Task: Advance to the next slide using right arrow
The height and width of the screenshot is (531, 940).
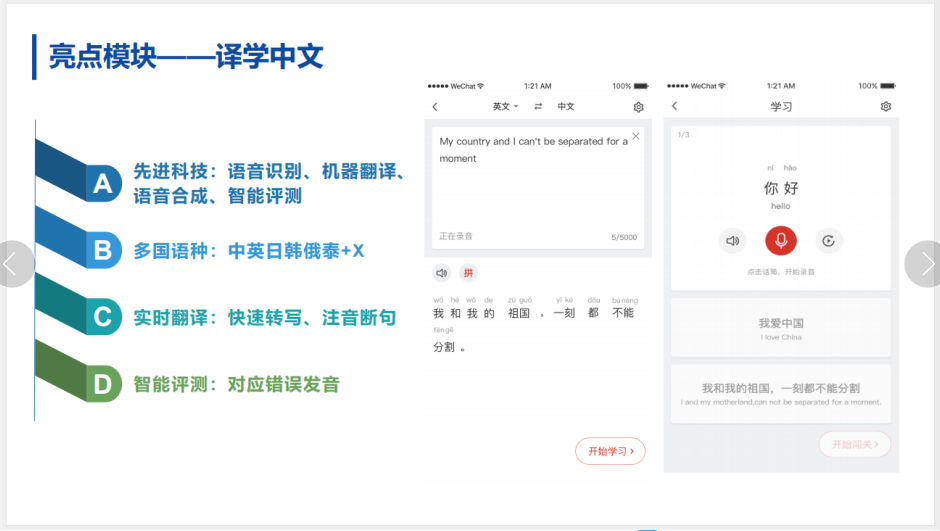Action: pos(926,264)
